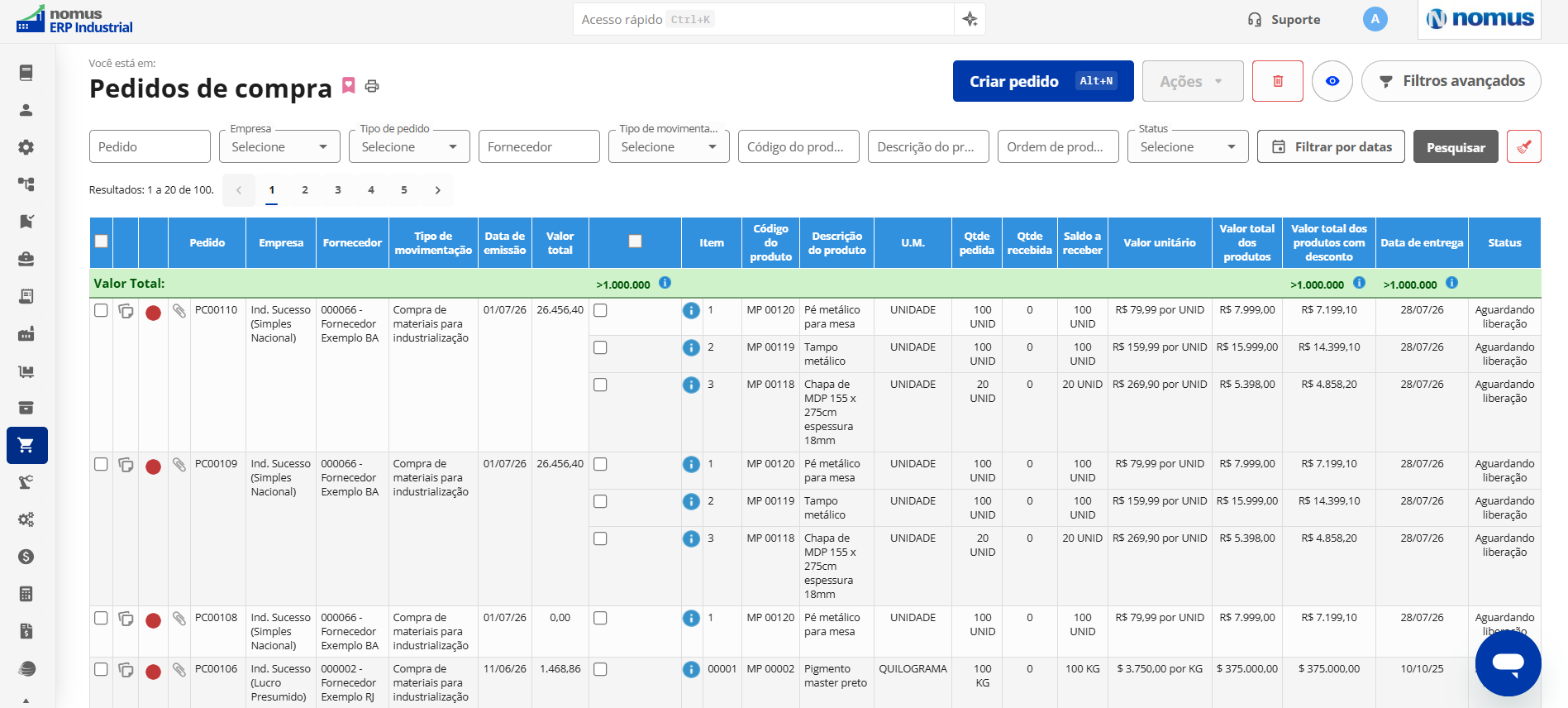Open attachment paperclip for PC00110
The width and height of the screenshot is (1568, 708).
point(179,311)
